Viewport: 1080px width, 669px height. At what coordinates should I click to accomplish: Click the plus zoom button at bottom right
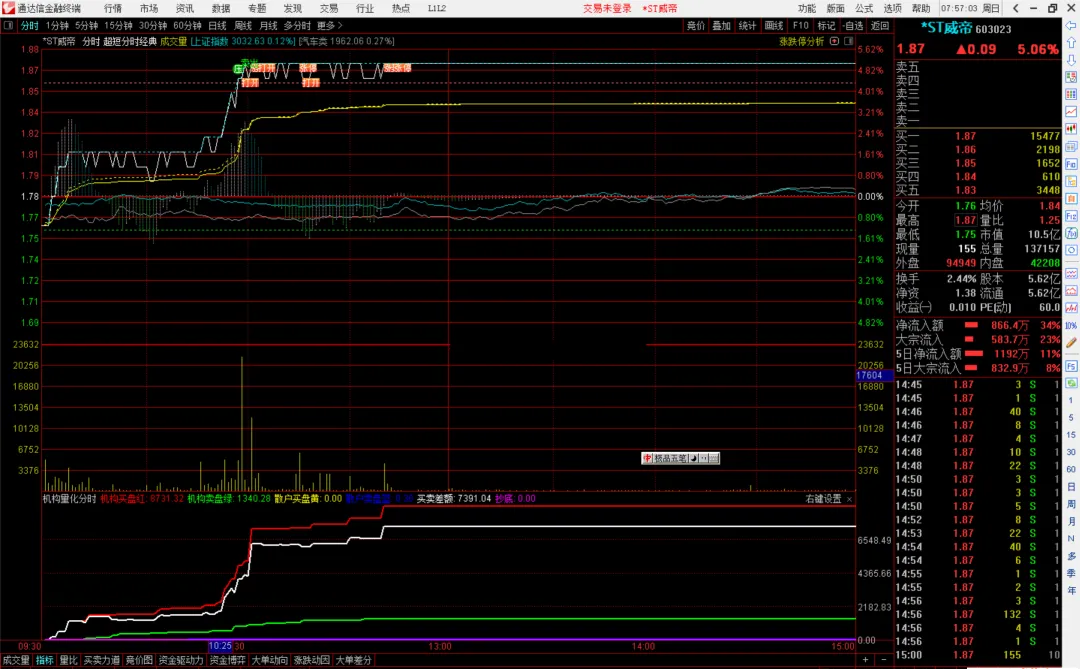865,660
